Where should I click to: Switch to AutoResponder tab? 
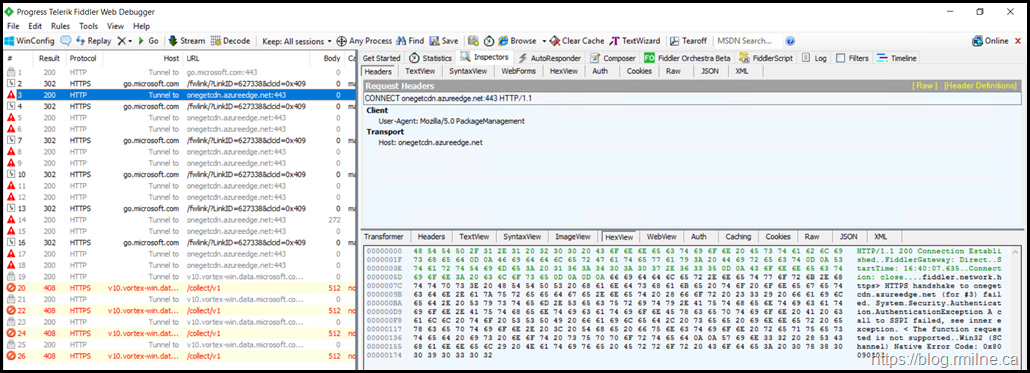[550, 58]
